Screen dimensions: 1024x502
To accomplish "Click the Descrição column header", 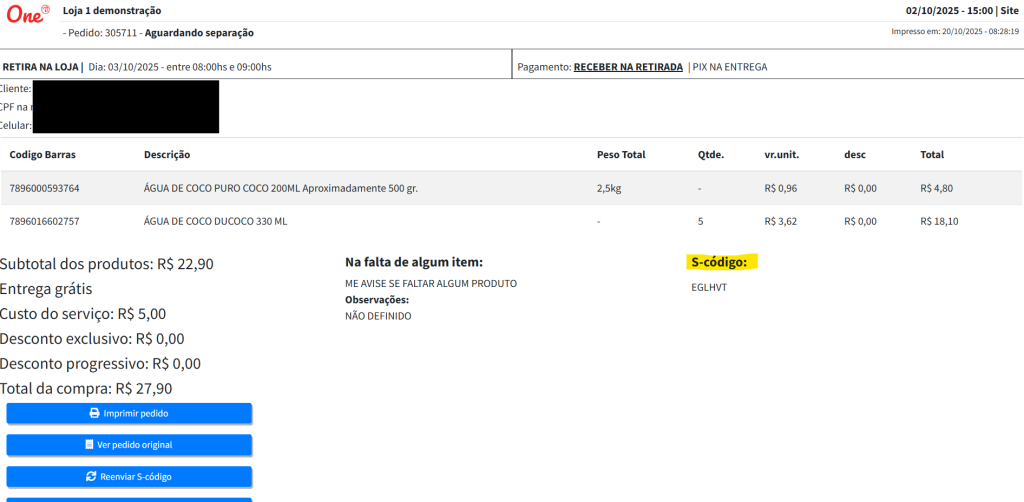I will 167,155.
